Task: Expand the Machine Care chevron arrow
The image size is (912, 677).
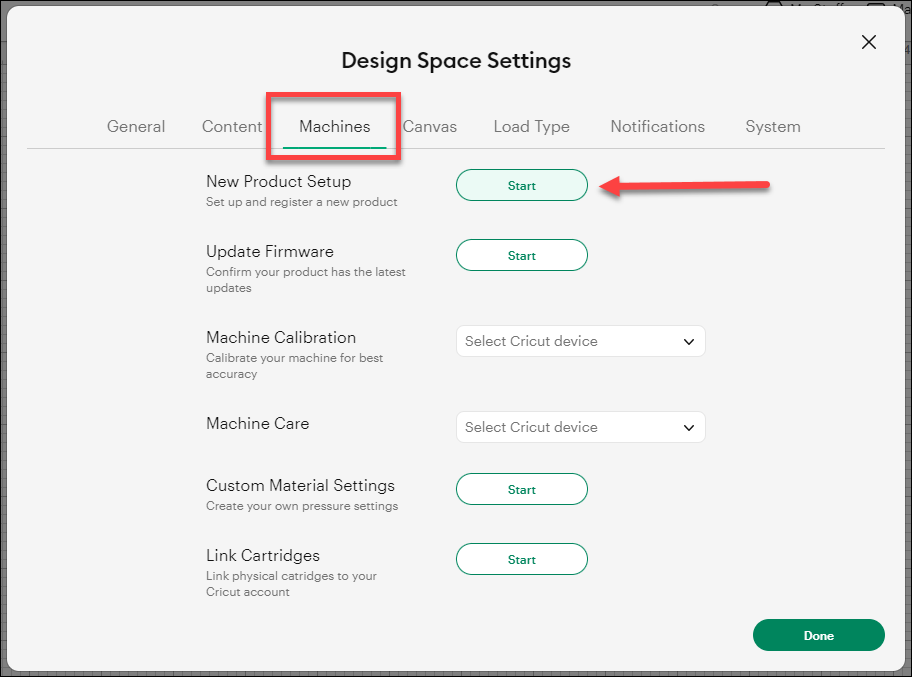Action: pos(689,427)
